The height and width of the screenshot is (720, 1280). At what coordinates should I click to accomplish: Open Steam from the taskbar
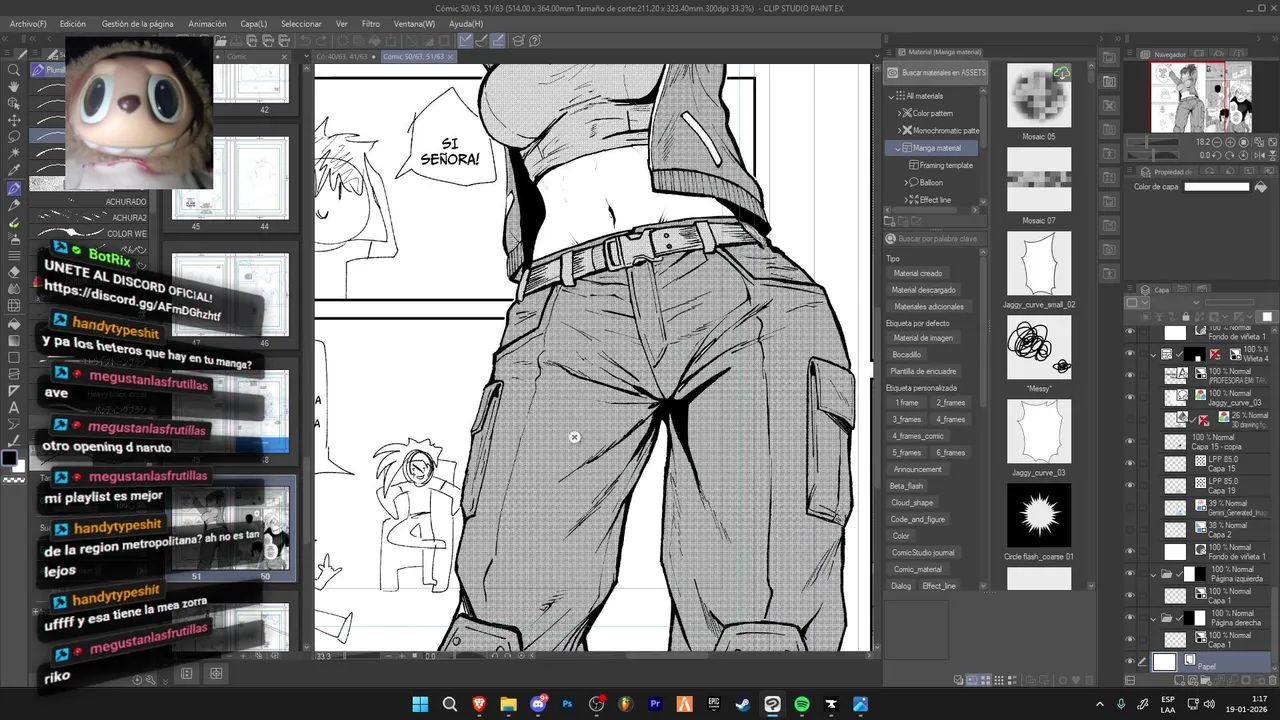tap(743, 704)
